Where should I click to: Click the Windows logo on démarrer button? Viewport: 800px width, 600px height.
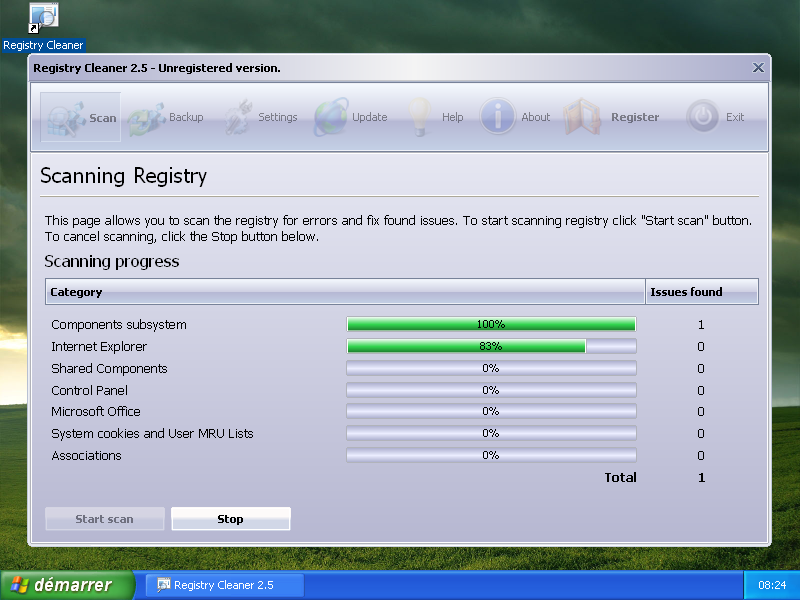point(19,585)
